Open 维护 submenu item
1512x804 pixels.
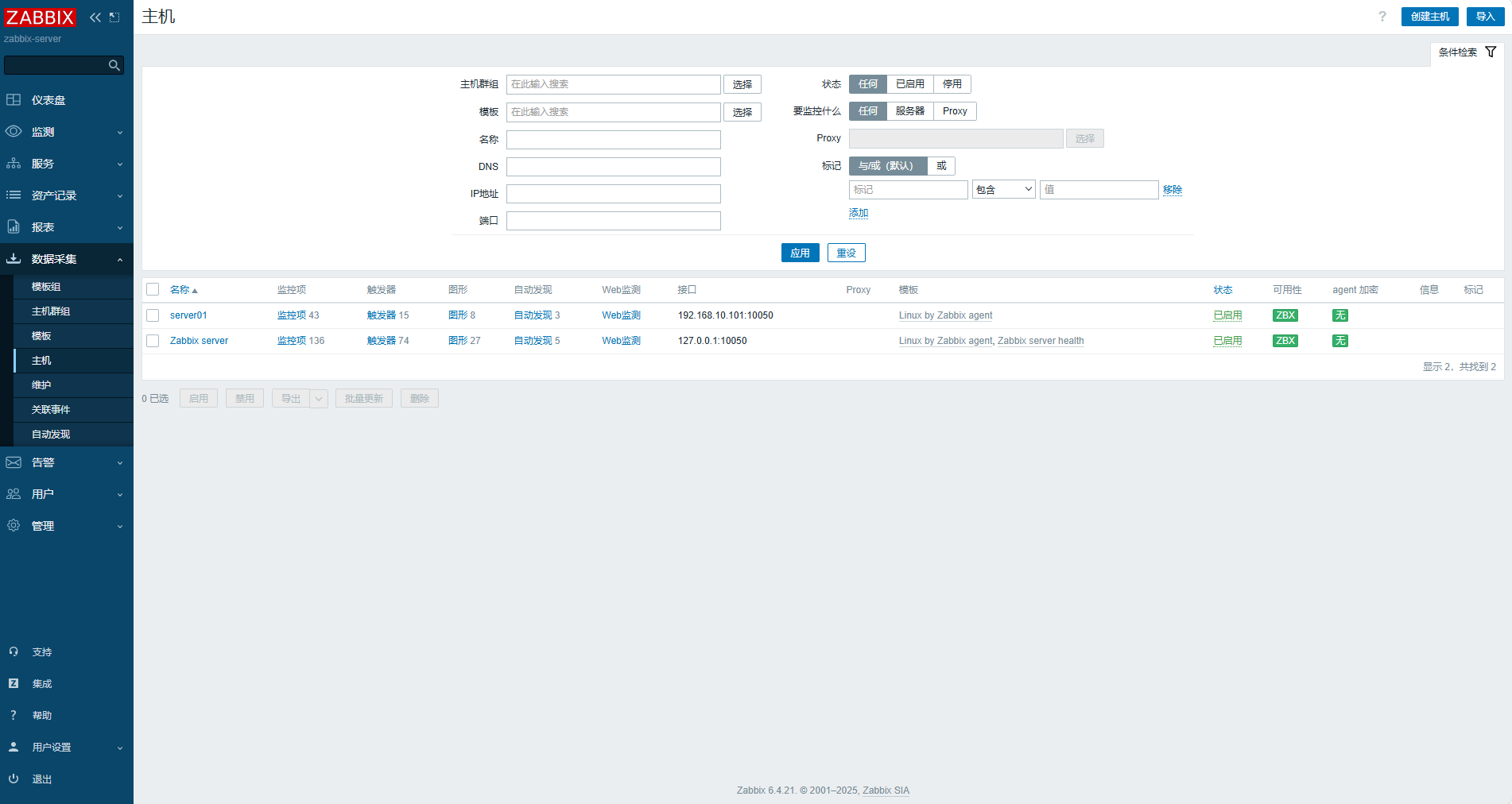73,385
